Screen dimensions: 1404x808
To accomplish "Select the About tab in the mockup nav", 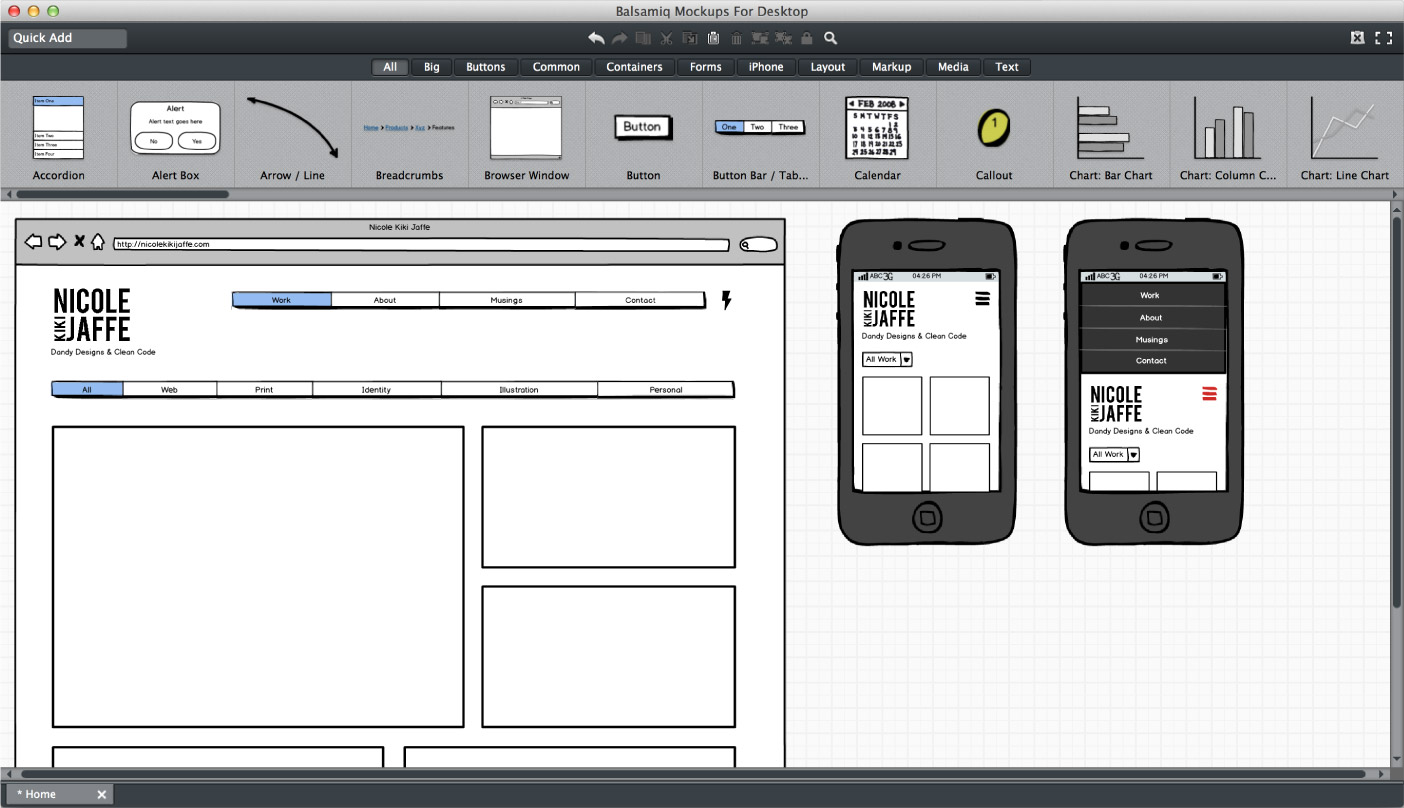I will click(x=385, y=300).
